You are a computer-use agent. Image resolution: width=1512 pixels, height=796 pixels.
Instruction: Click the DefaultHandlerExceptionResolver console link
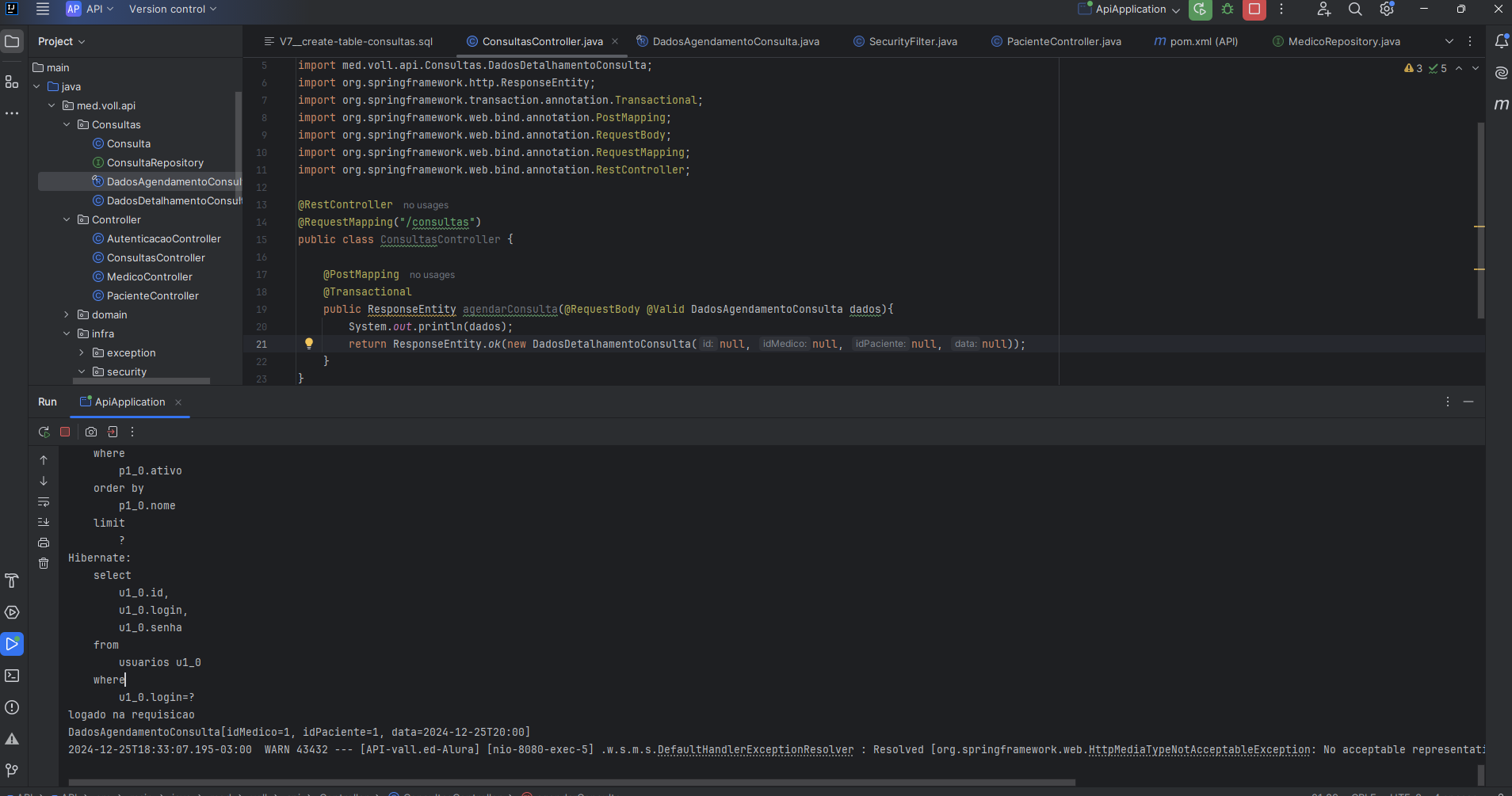click(x=756, y=749)
